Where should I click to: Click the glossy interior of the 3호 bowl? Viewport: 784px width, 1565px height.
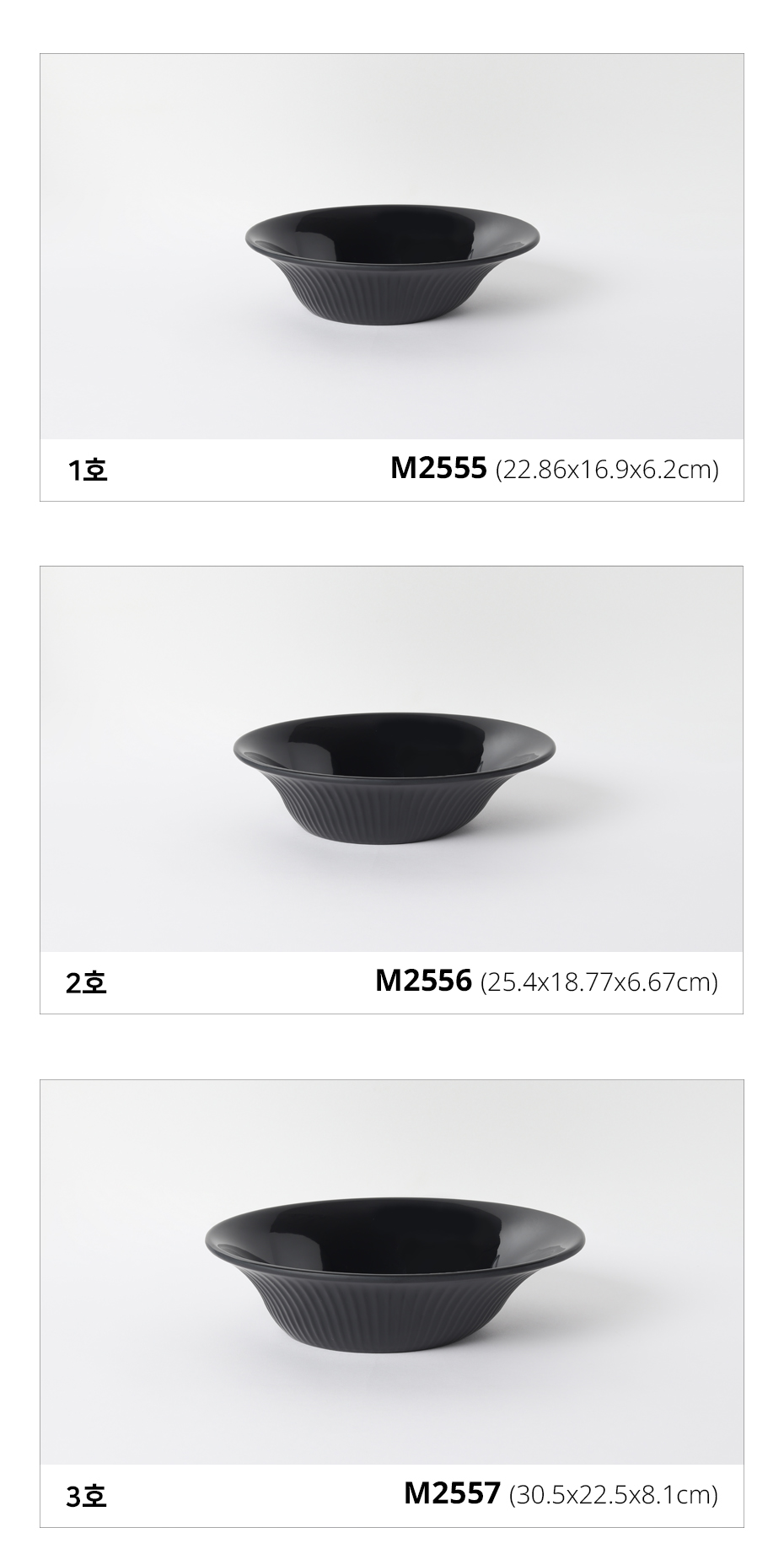point(395,1233)
